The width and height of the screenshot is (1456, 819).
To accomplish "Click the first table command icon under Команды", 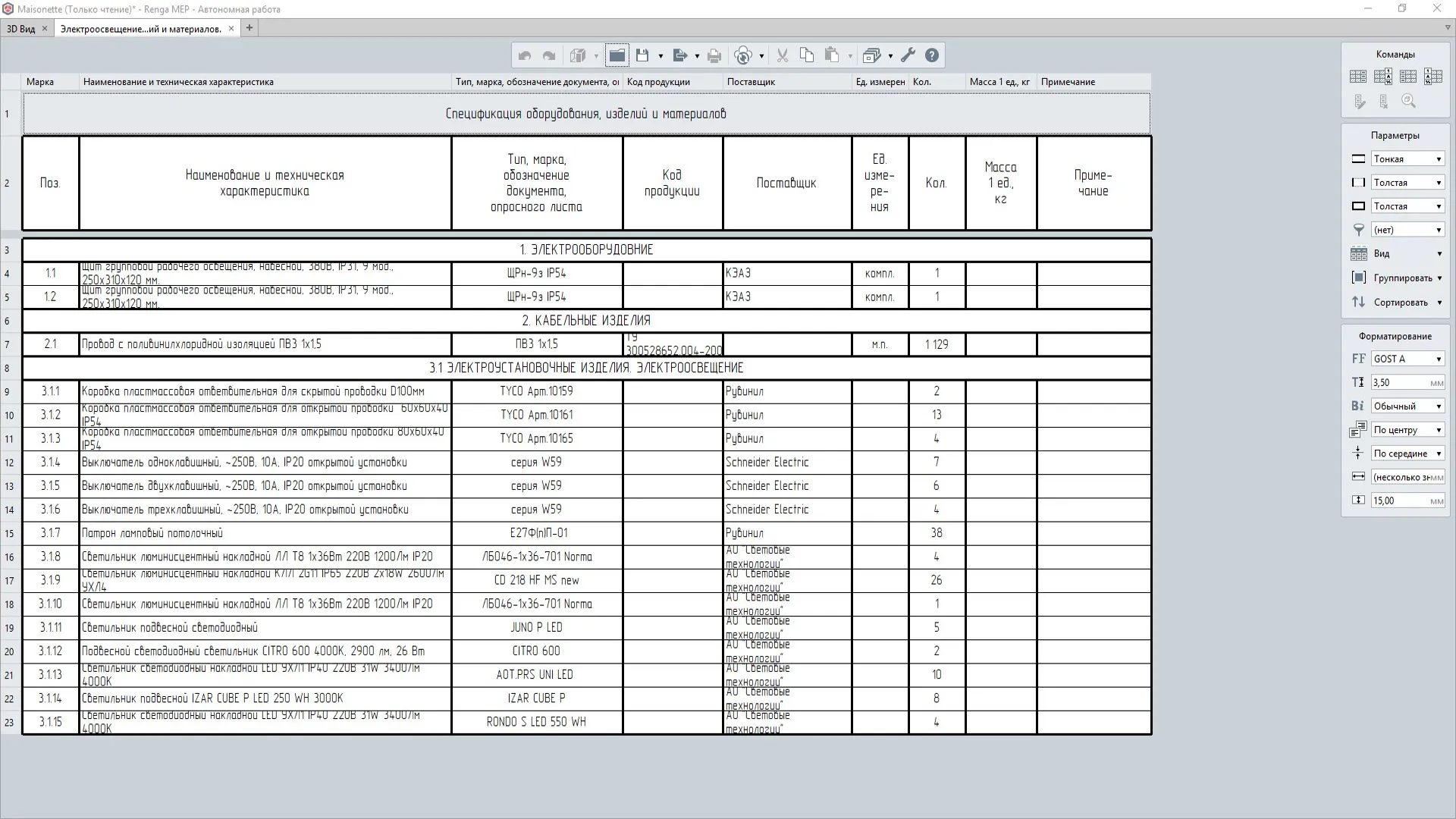I will pos(1358,77).
